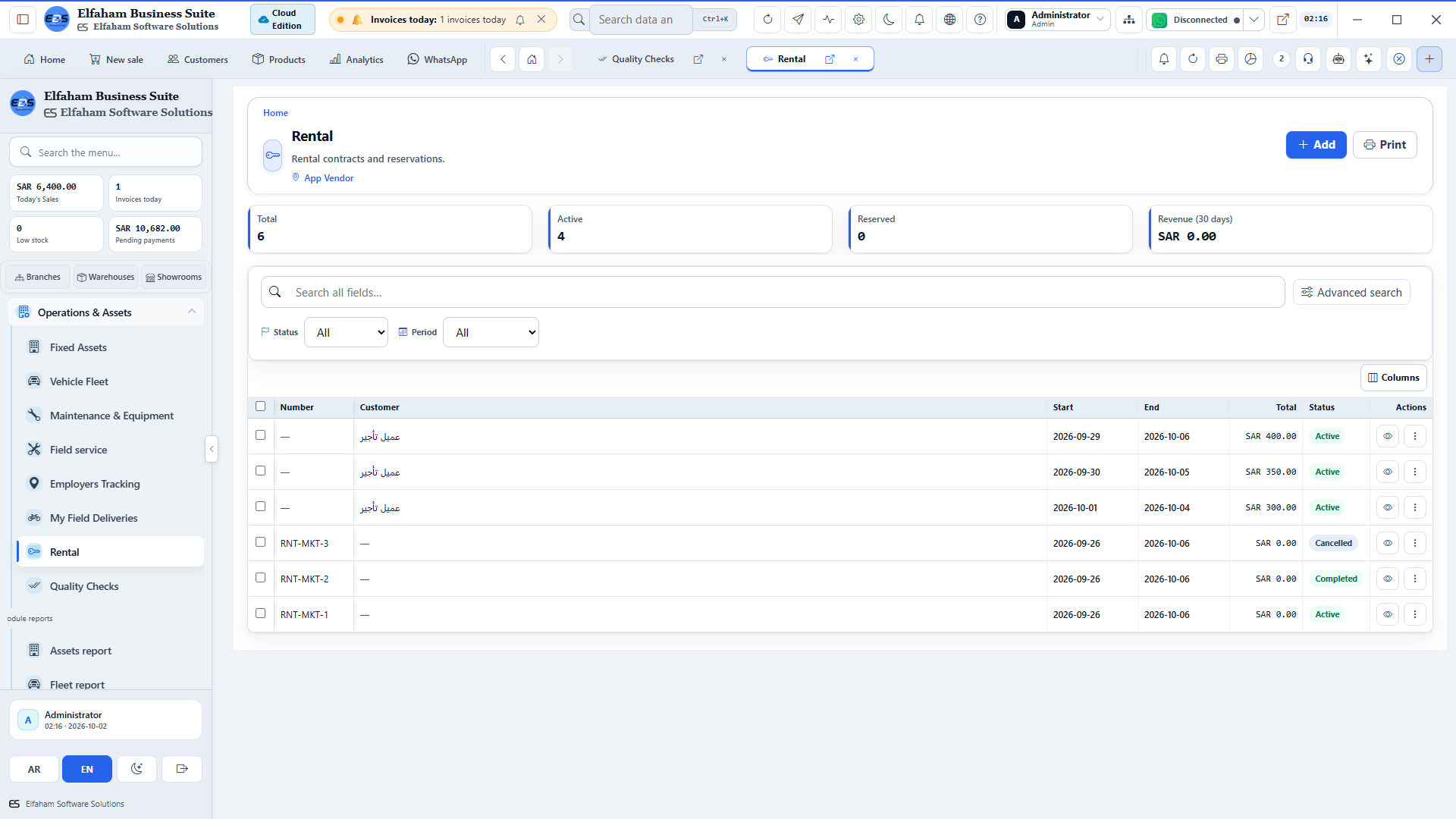
Task: Open the Analytics menu item
Action: [356, 59]
